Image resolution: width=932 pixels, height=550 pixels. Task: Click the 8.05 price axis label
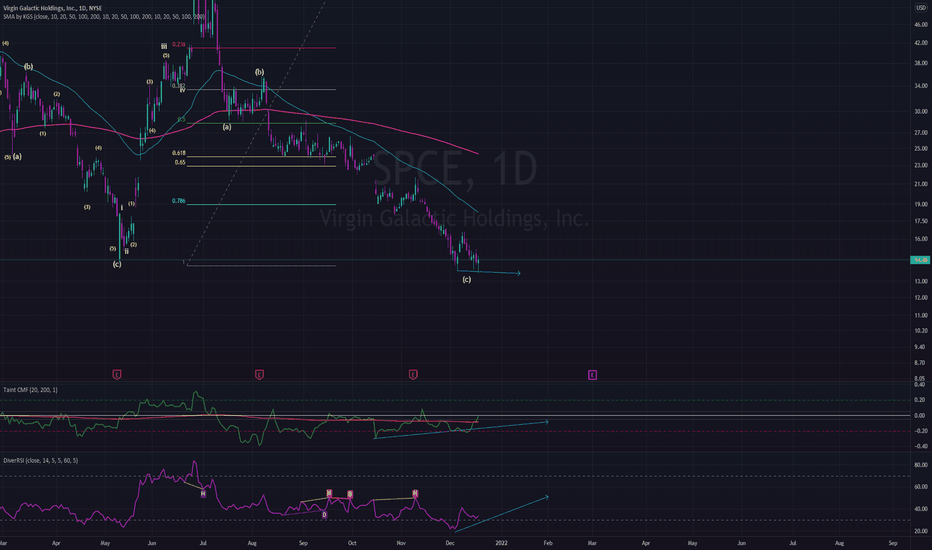pyautogui.click(x=920, y=378)
